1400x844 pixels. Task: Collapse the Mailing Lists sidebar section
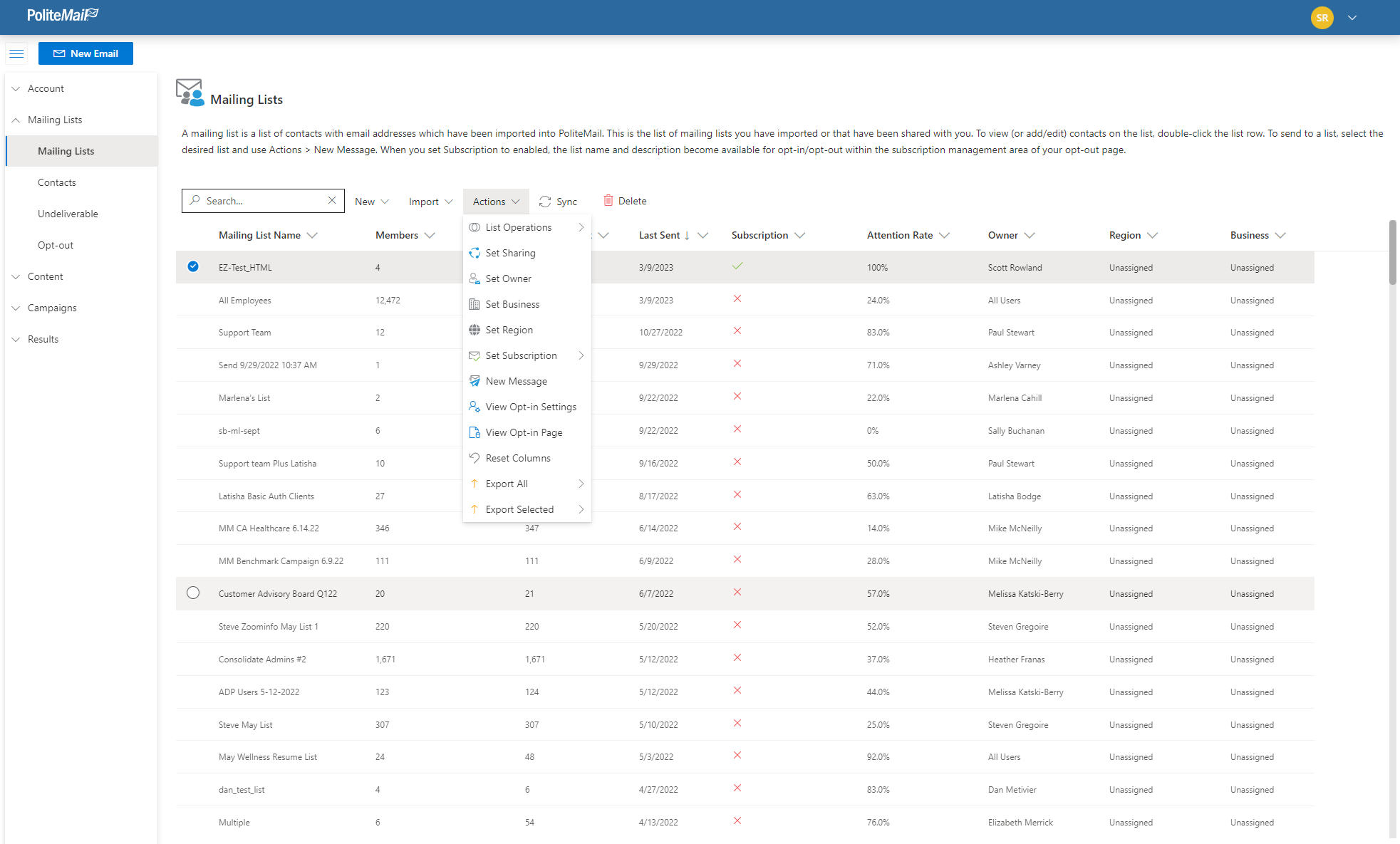click(x=16, y=120)
